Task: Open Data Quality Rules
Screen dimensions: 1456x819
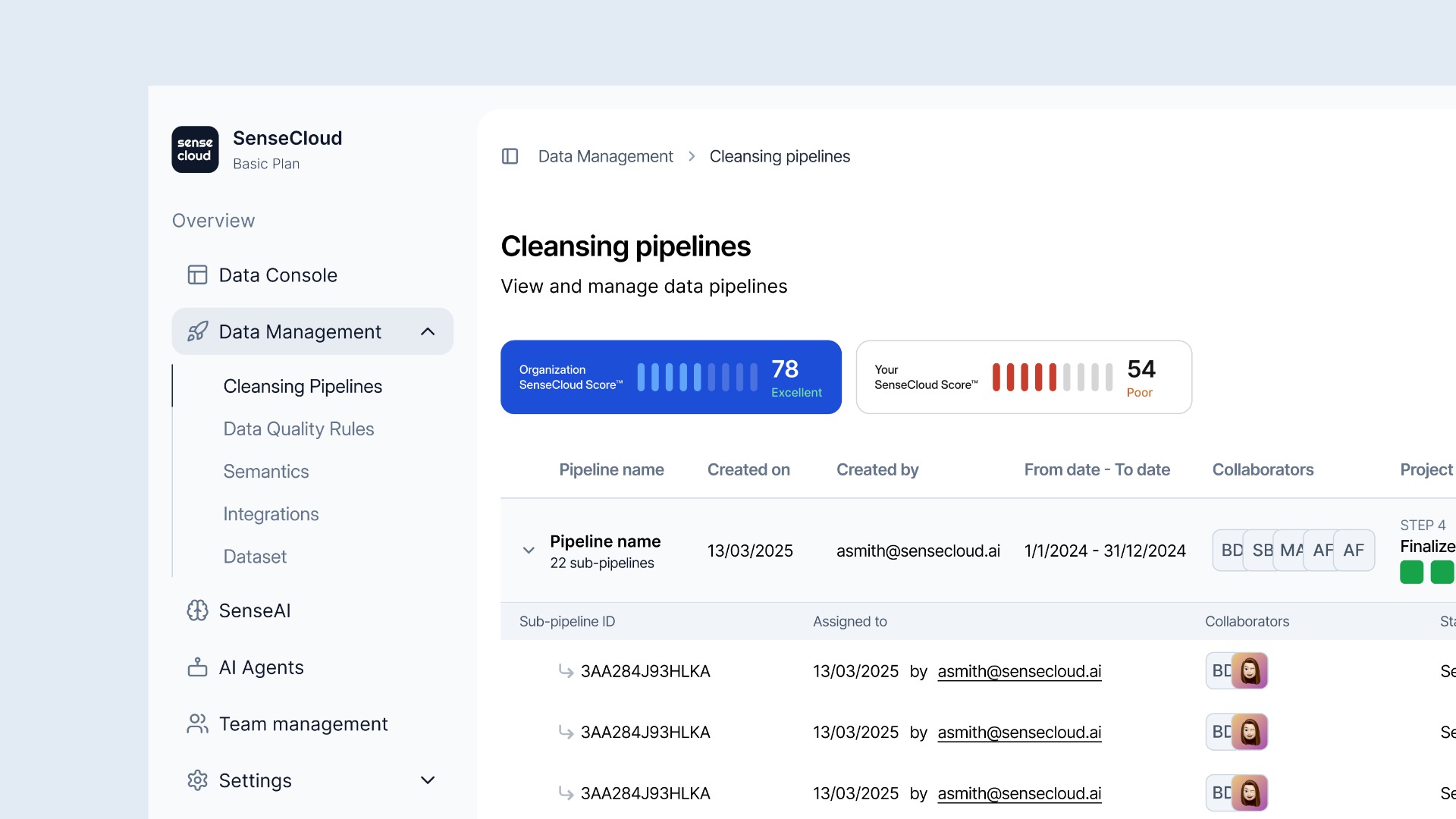Action: coord(299,428)
